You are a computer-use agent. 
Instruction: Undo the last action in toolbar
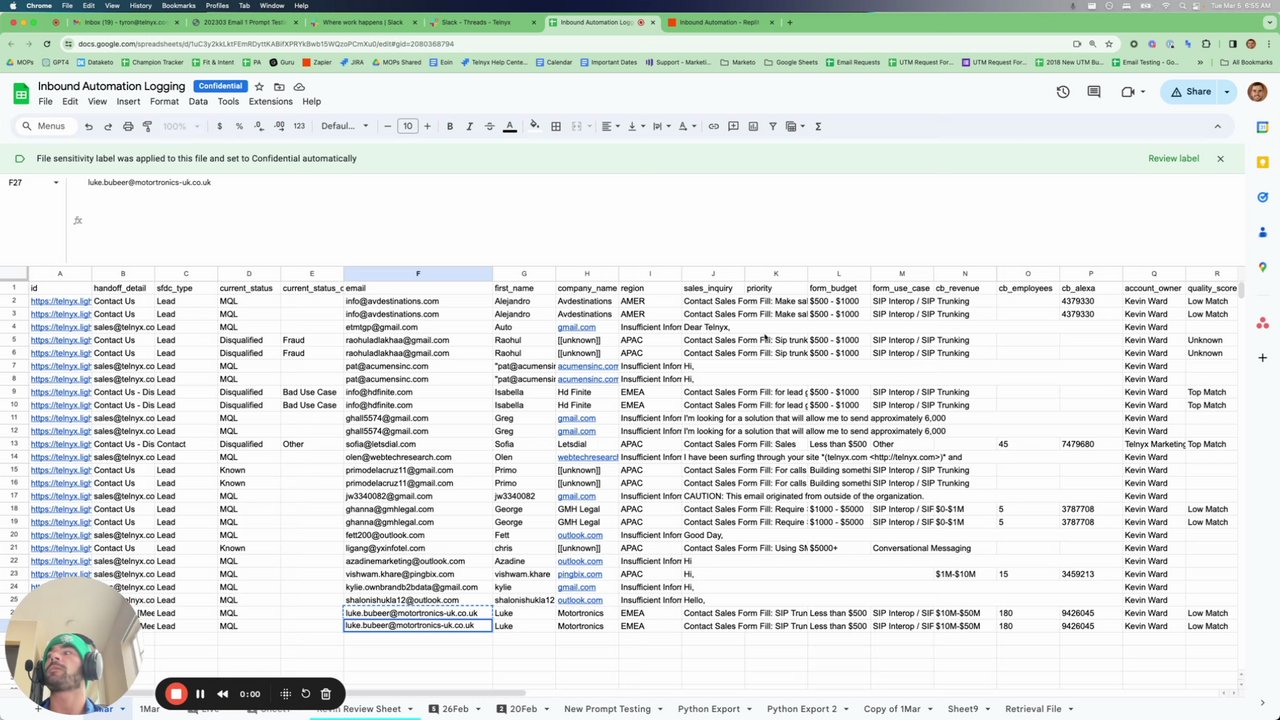click(x=88, y=126)
